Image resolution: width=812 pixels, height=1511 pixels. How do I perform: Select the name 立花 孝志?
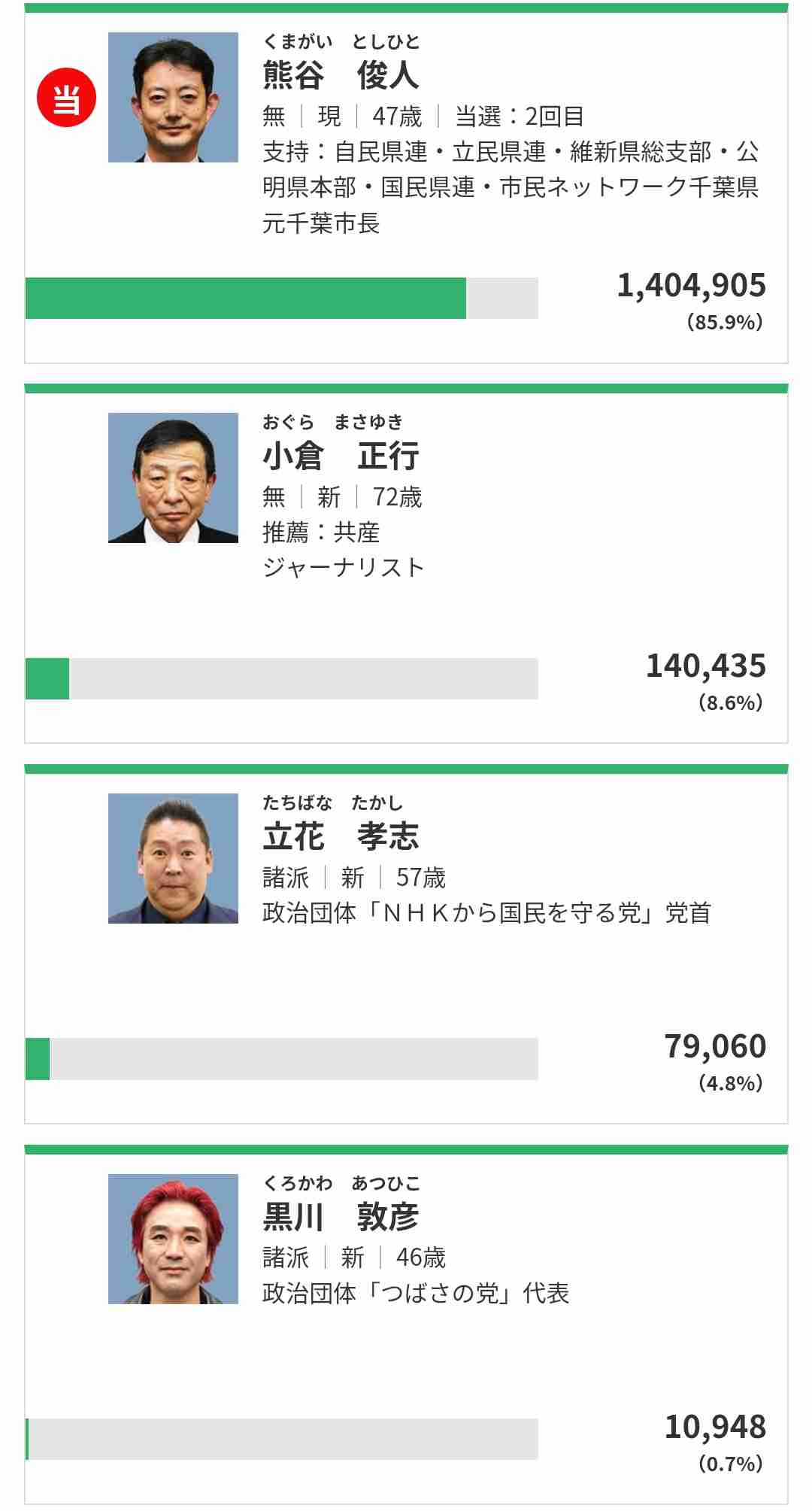[x=341, y=836]
